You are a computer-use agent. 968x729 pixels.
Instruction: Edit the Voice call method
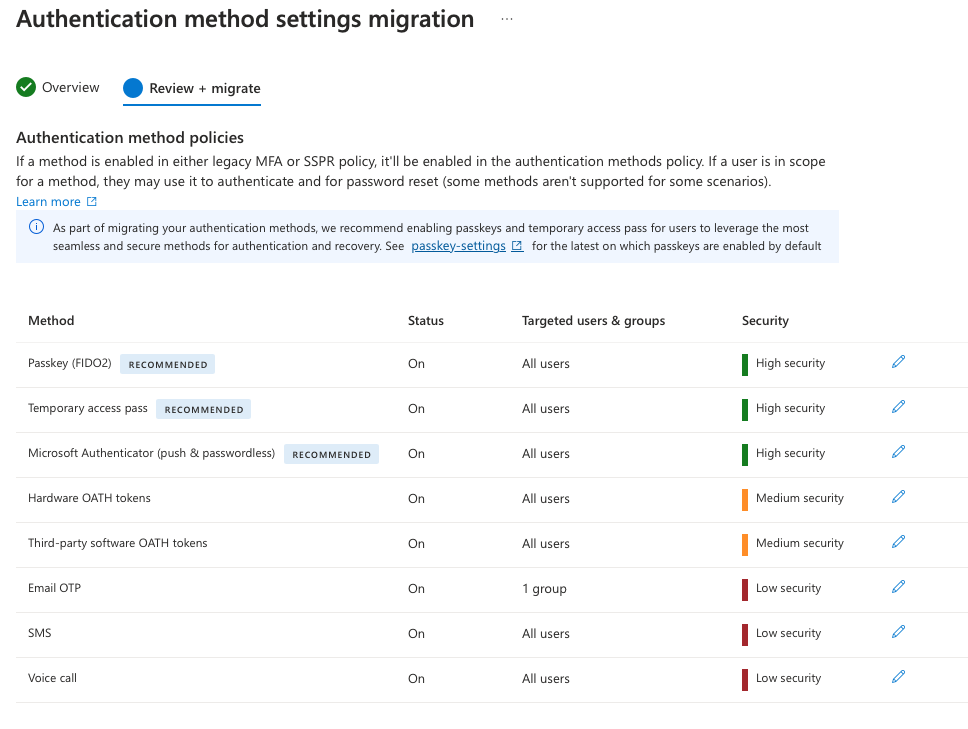point(898,677)
